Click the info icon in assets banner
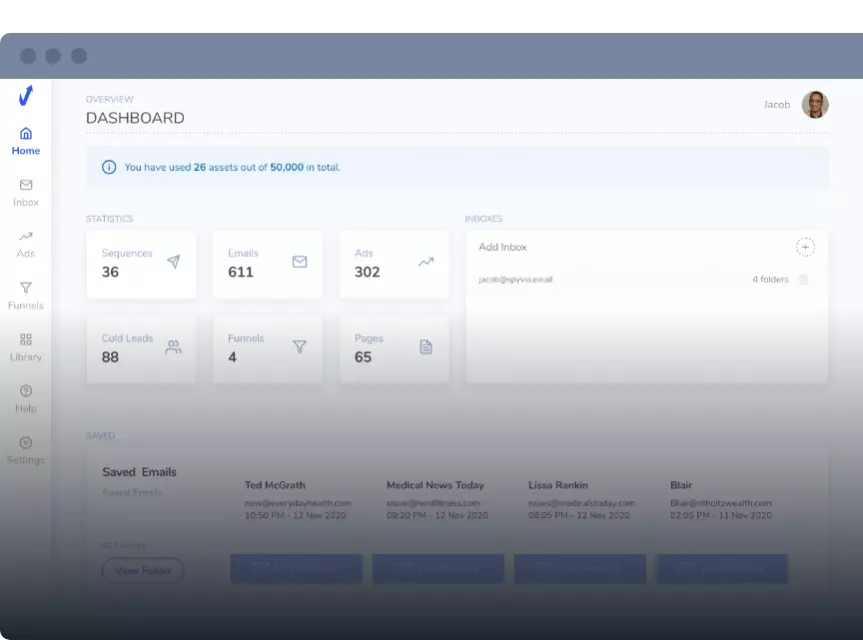This screenshot has width=863, height=640. (109, 167)
